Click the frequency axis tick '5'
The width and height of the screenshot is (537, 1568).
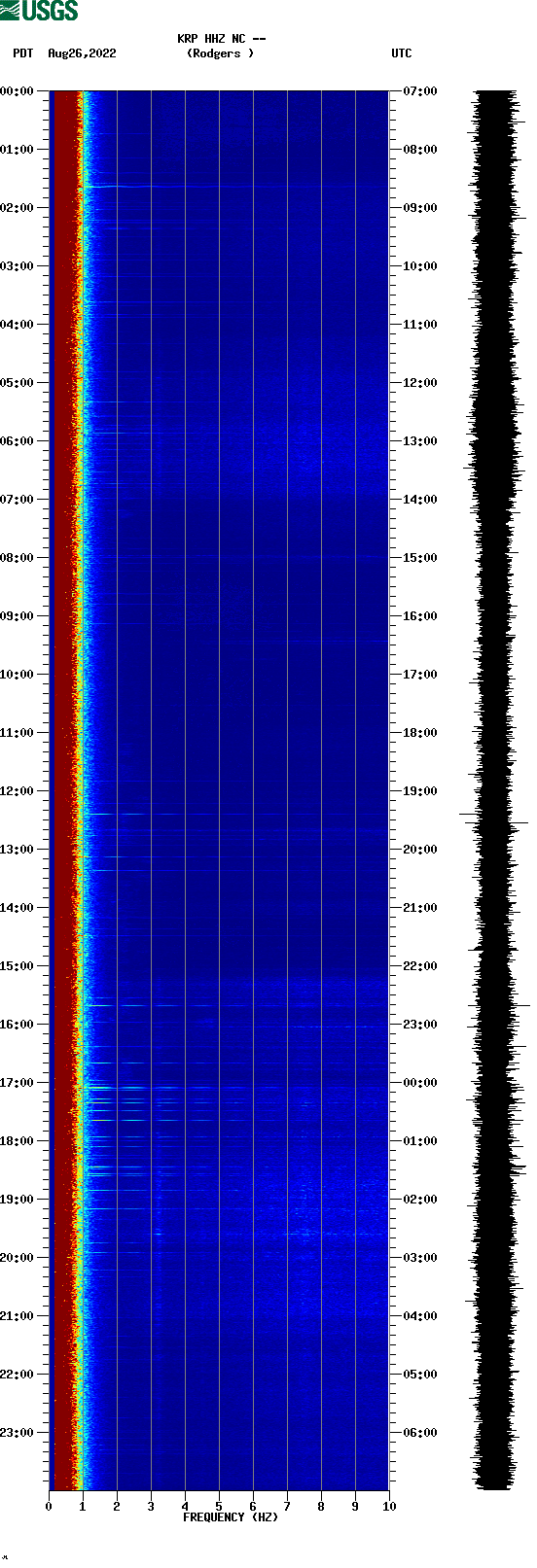pos(219,1507)
